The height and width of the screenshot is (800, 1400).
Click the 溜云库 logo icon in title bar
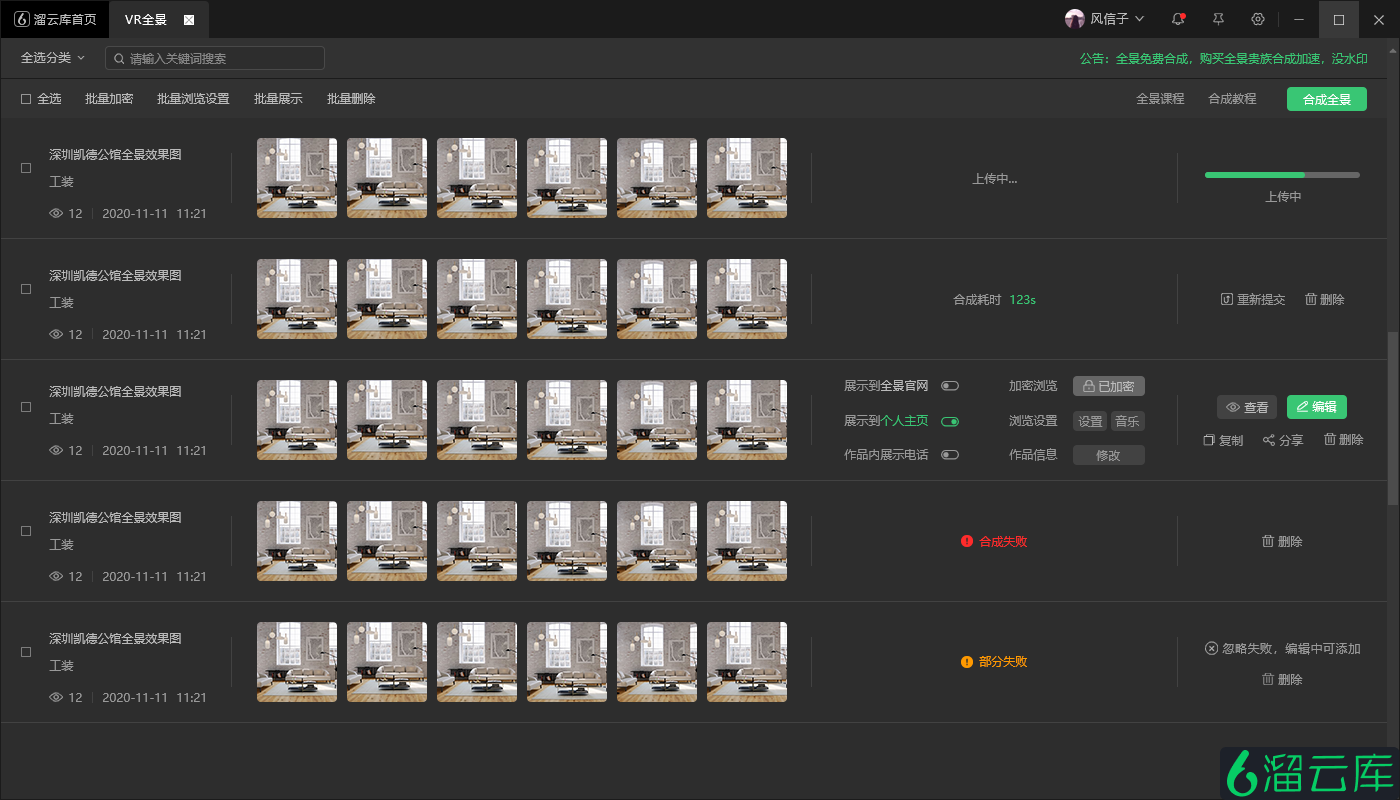point(21,19)
